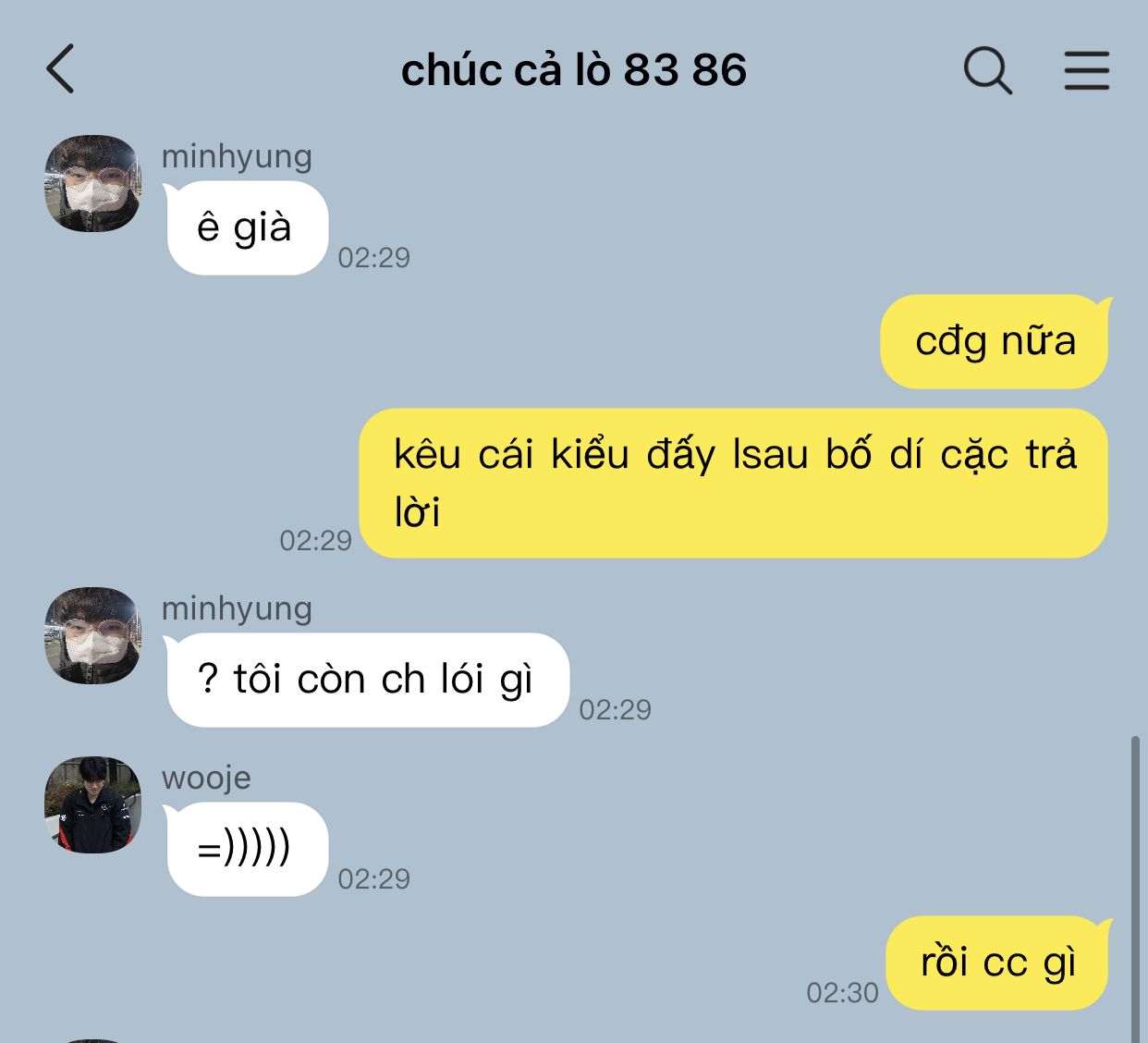The image size is (1148, 1043).
Task: Tap minhyung's avatar beside 'tôi còn ch lói gì'
Action: (92, 635)
